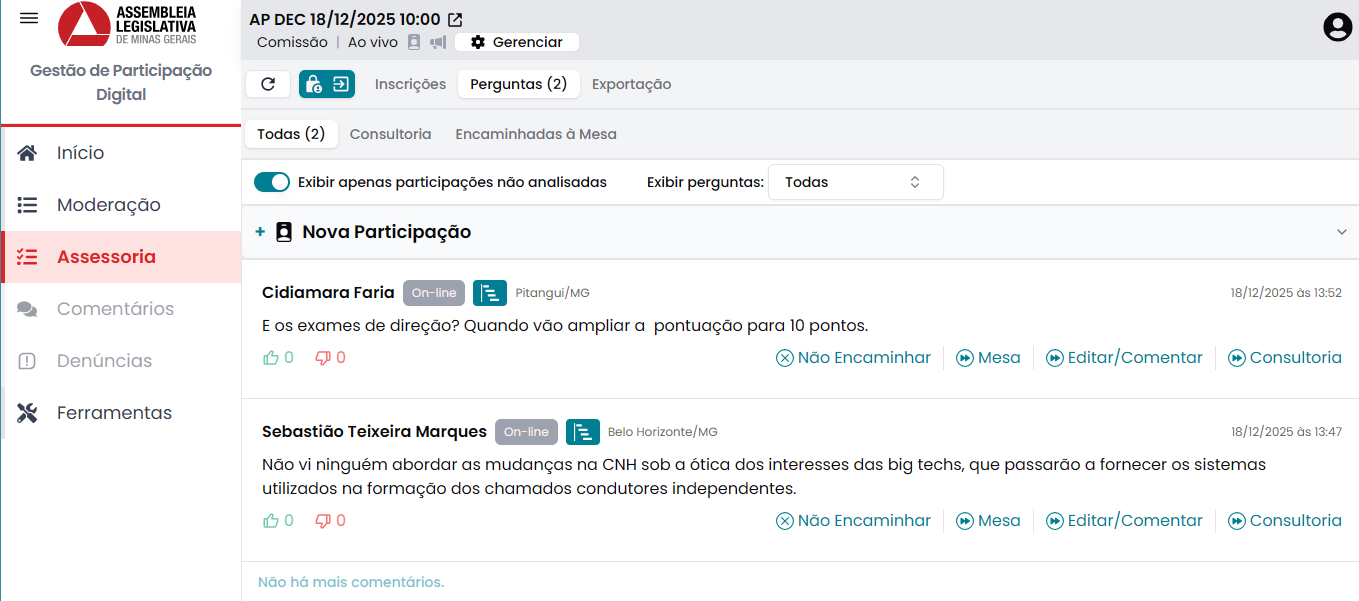The height and width of the screenshot is (601, 1359).
Task: Expand the Nova Participação chevron
Action: pos(1341,232)
